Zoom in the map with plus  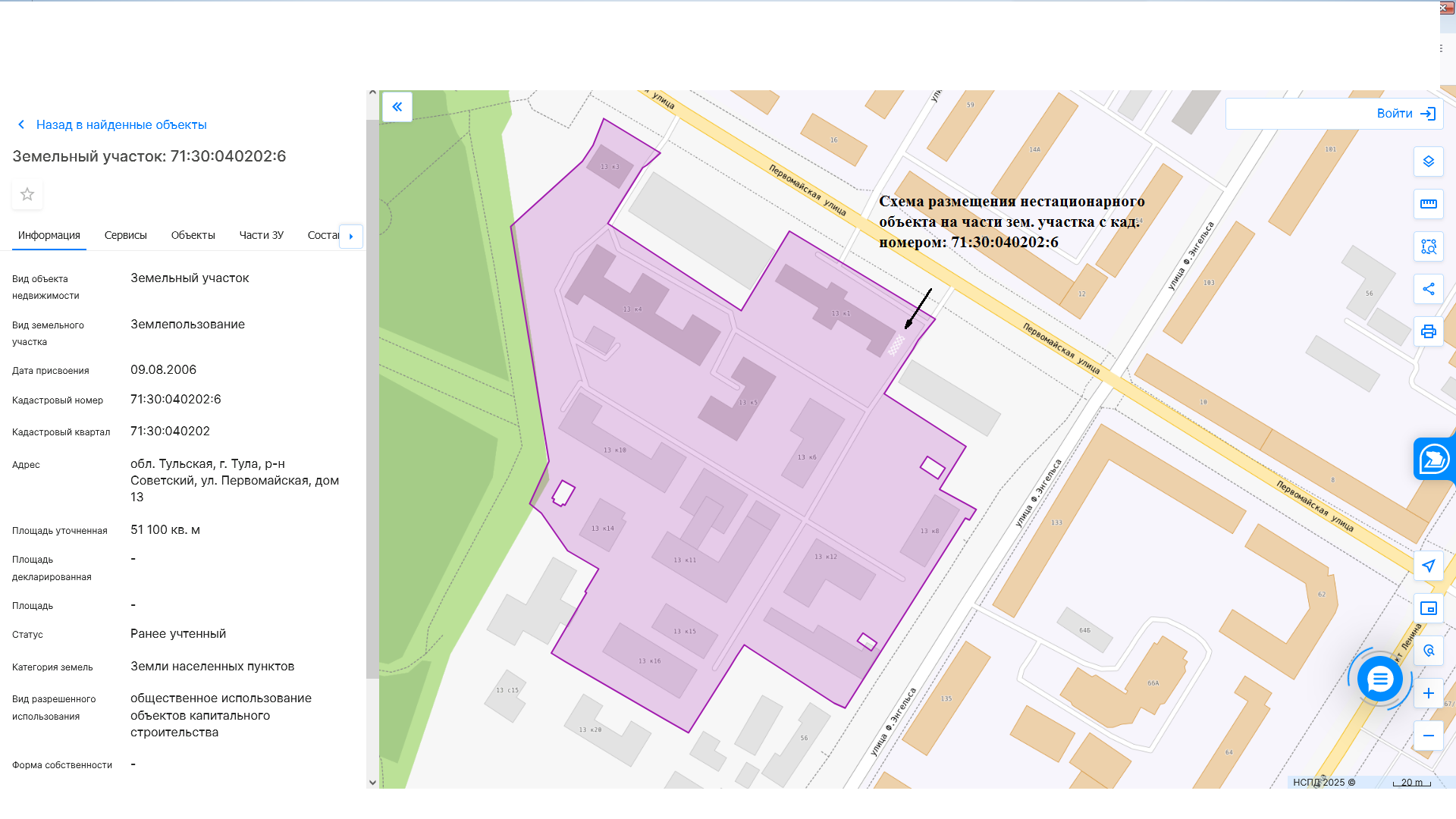1428,693
